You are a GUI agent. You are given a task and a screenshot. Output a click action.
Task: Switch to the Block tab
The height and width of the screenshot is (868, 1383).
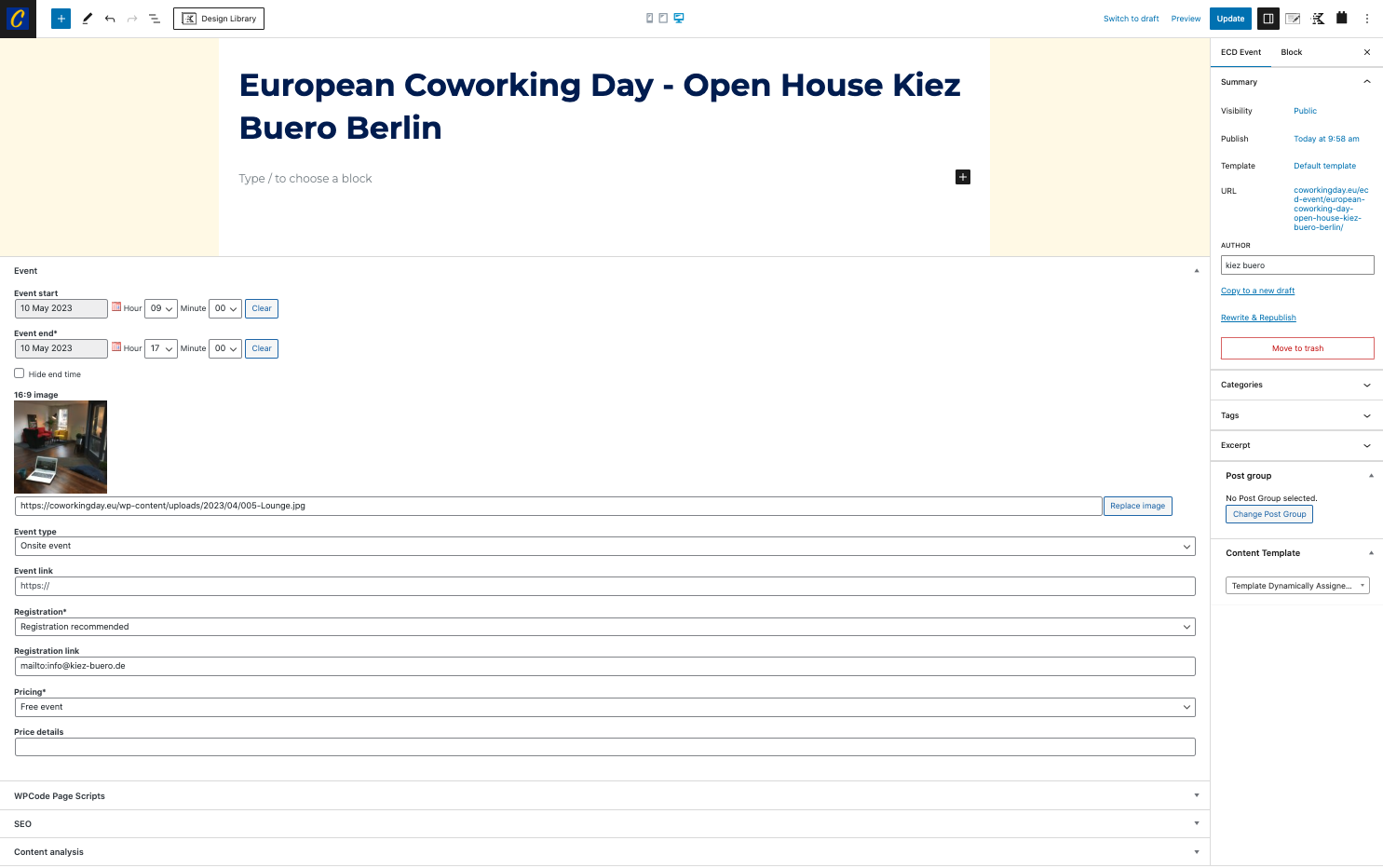(x=1291, y=52)
